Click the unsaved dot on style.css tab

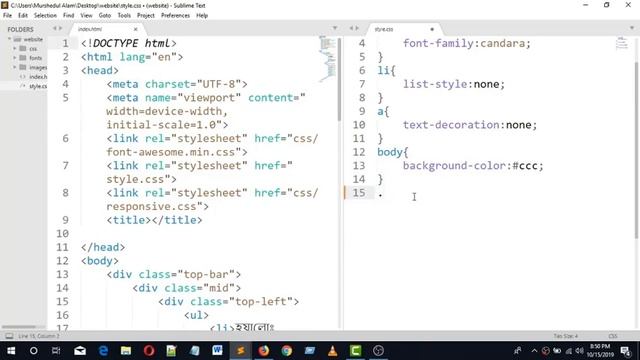[432, 29]
